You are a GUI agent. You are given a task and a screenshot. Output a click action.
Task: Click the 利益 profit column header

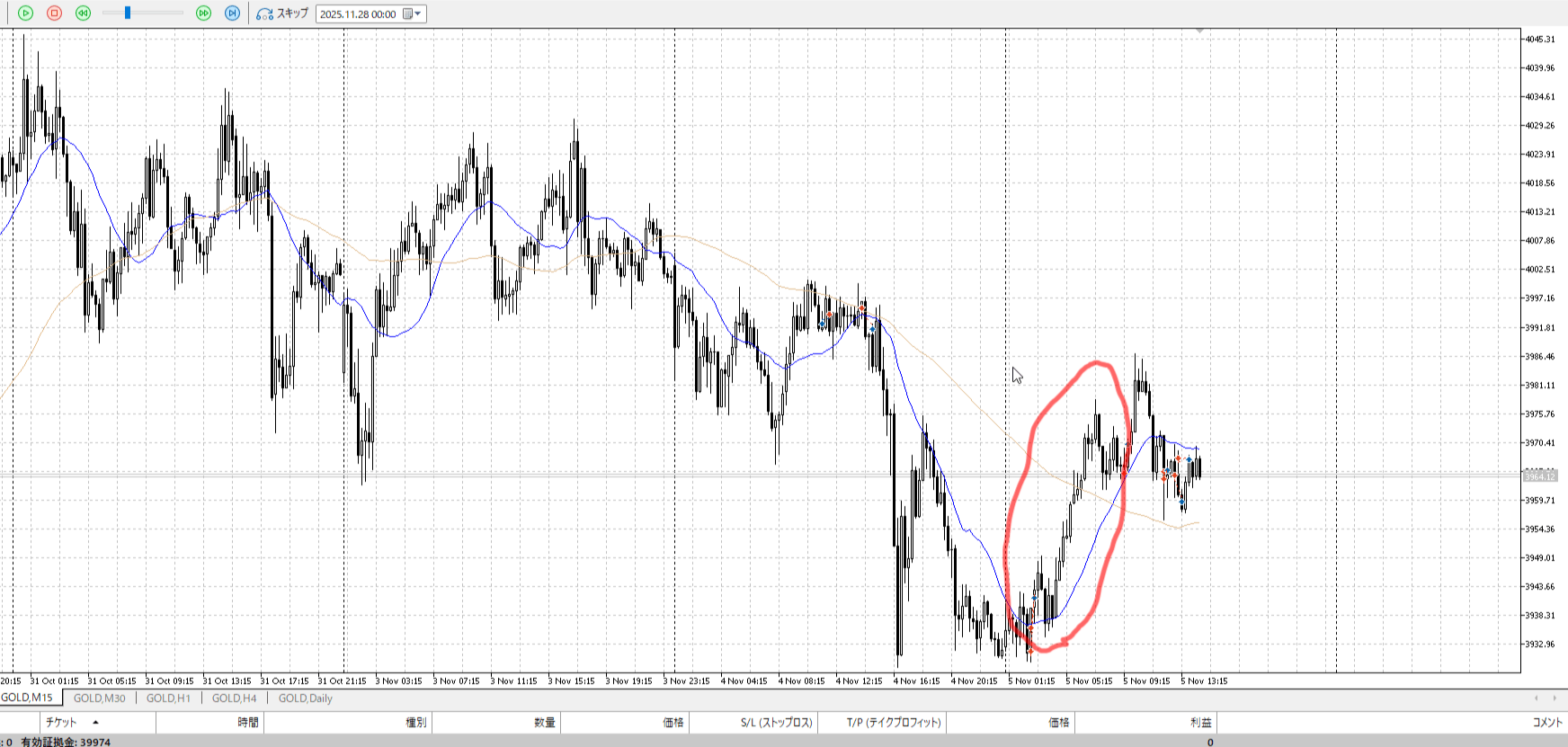[1200, 722]
